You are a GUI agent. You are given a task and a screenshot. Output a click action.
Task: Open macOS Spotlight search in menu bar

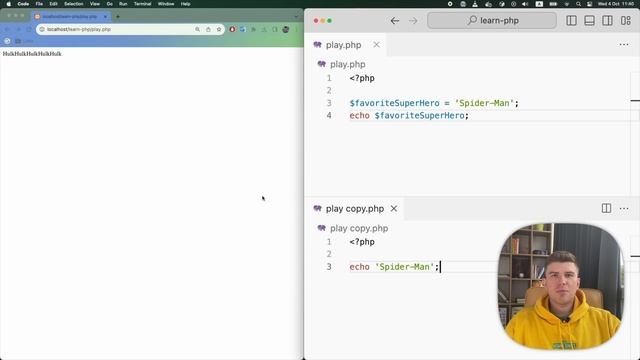click(578, 4)
